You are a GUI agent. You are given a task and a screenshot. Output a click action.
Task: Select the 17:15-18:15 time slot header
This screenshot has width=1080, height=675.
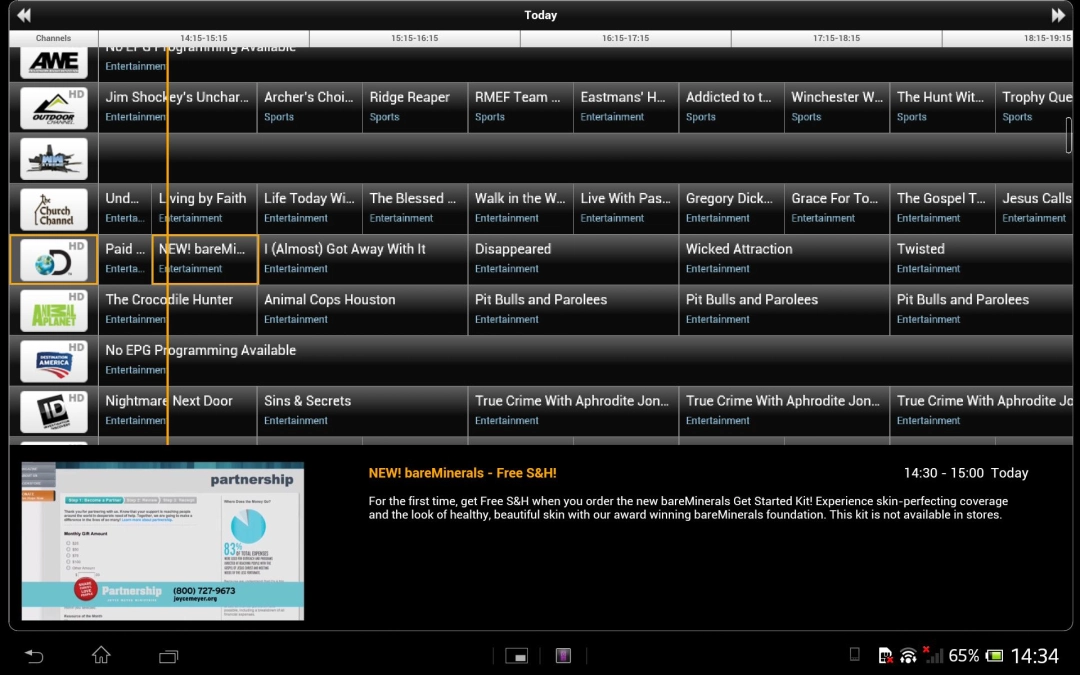(x=836, y=38)
